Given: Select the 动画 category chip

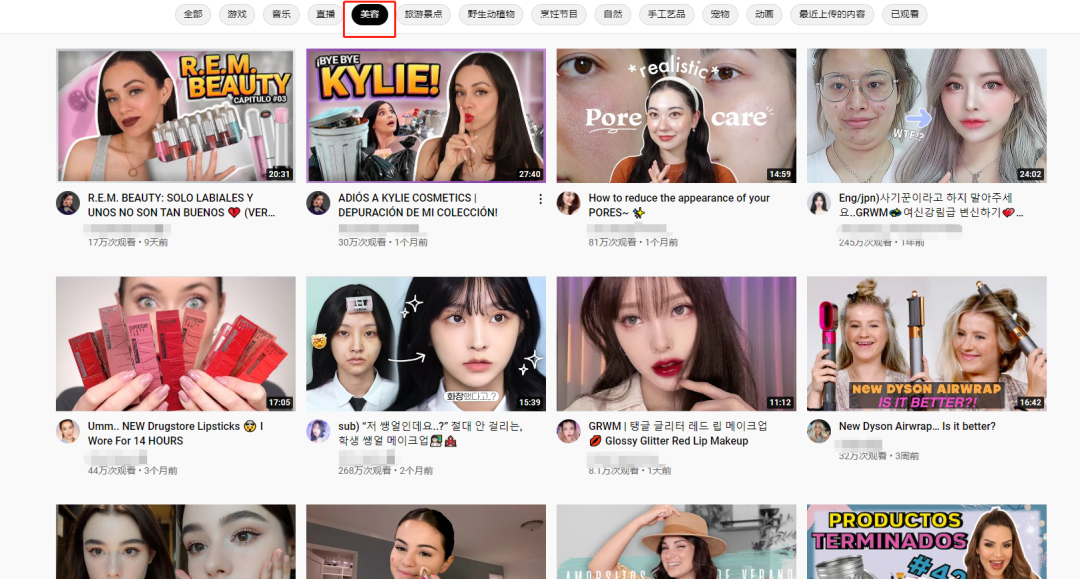Looking at the screenshot, I should tap(764, 14).
